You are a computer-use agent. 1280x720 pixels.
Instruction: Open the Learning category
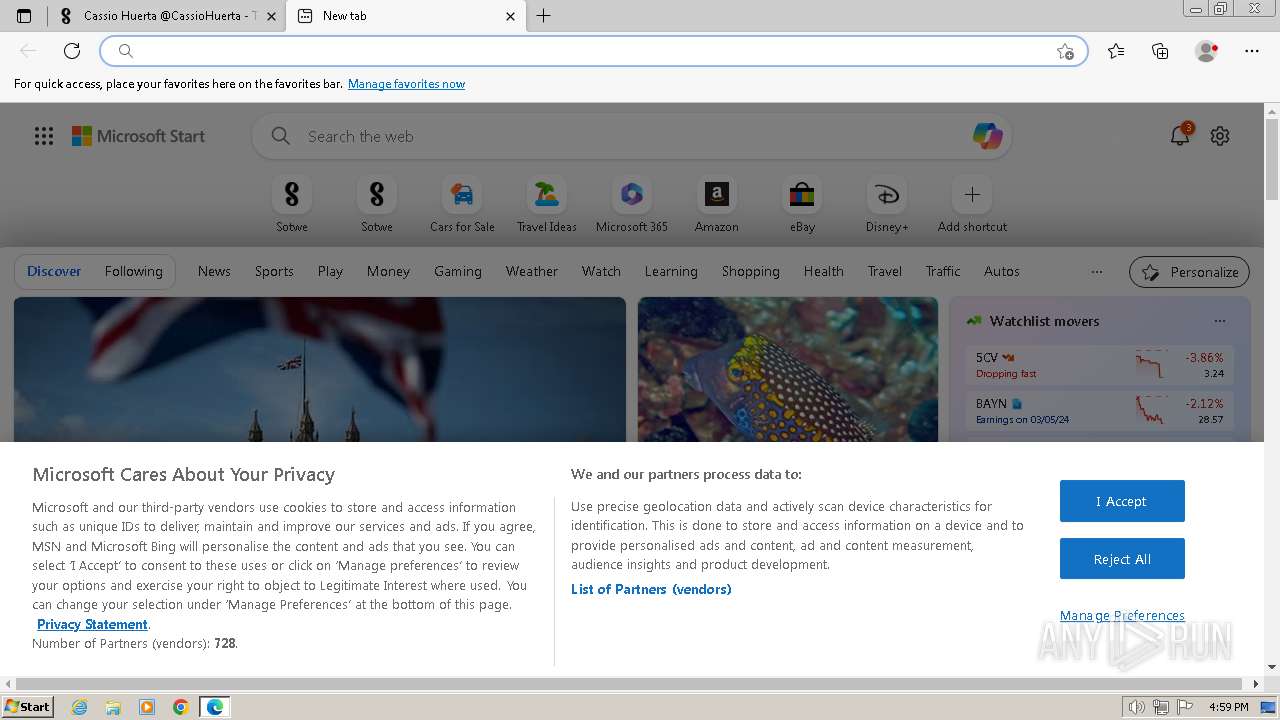tap(671, 271)
